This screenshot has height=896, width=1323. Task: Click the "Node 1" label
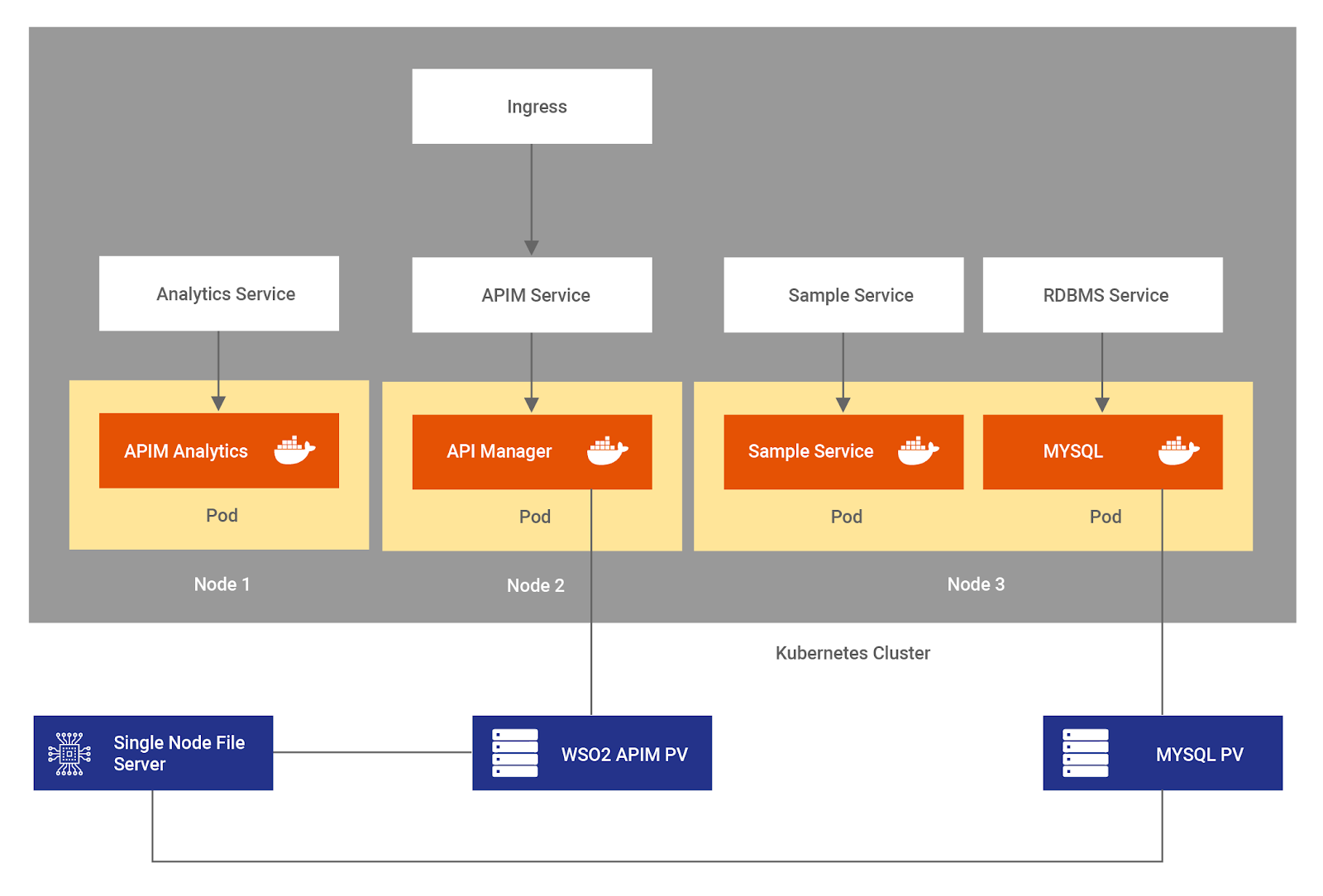(222, 584)
